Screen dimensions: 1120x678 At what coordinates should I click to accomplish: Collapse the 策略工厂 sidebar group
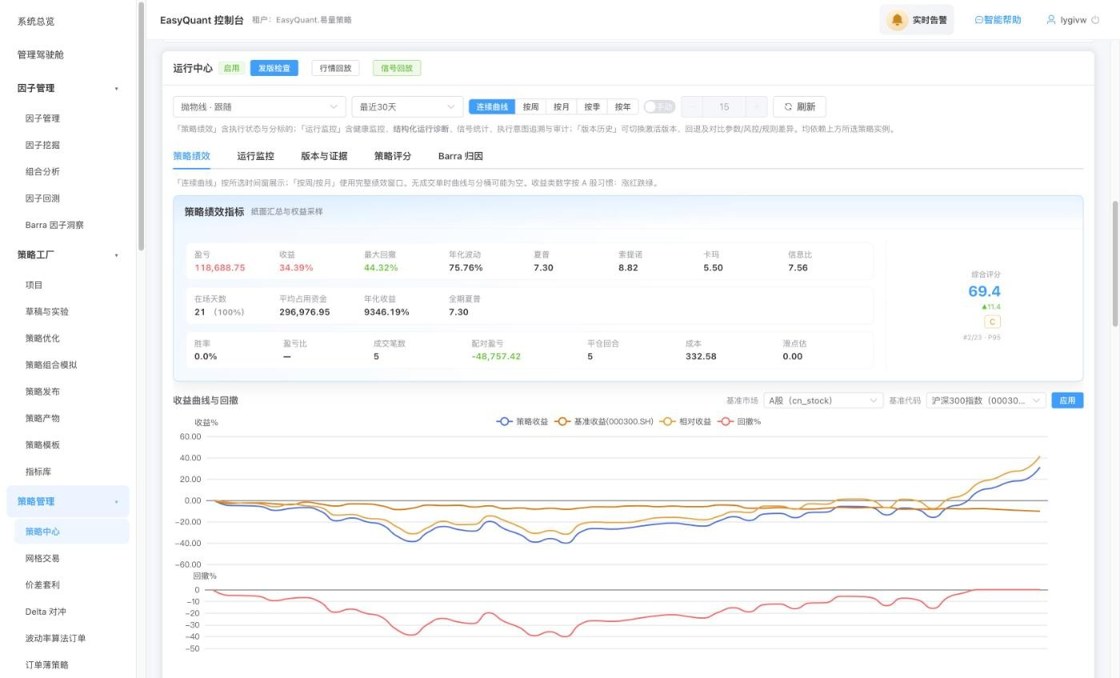[x=116, y=255]
